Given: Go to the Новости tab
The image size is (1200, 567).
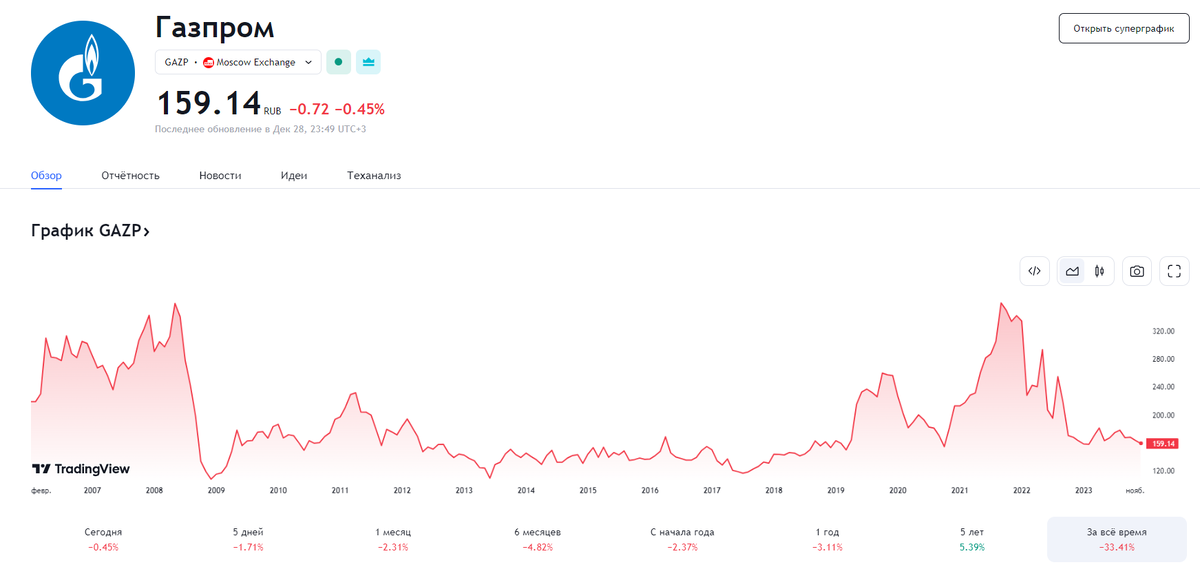Looking at the screenshot, I should 220,175.
